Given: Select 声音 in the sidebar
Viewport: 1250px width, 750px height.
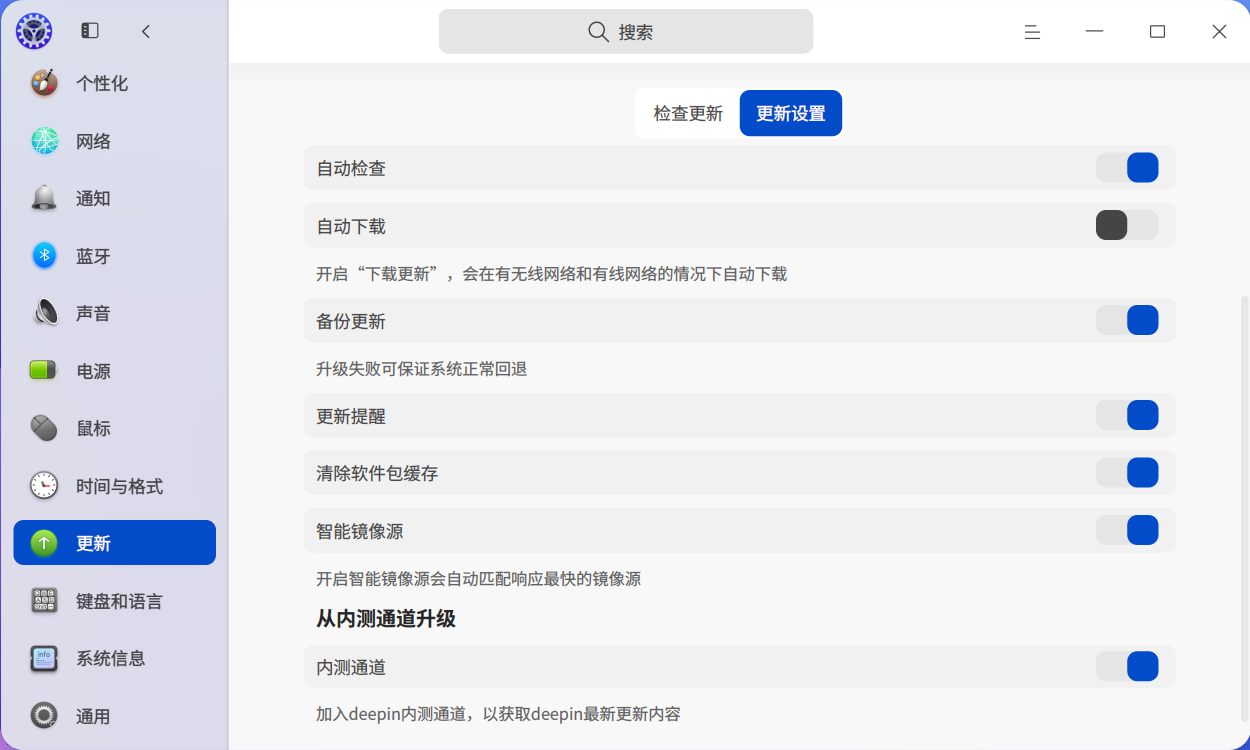Looking at the screenshot, I should pyautogui.click(x=115, y=313).
